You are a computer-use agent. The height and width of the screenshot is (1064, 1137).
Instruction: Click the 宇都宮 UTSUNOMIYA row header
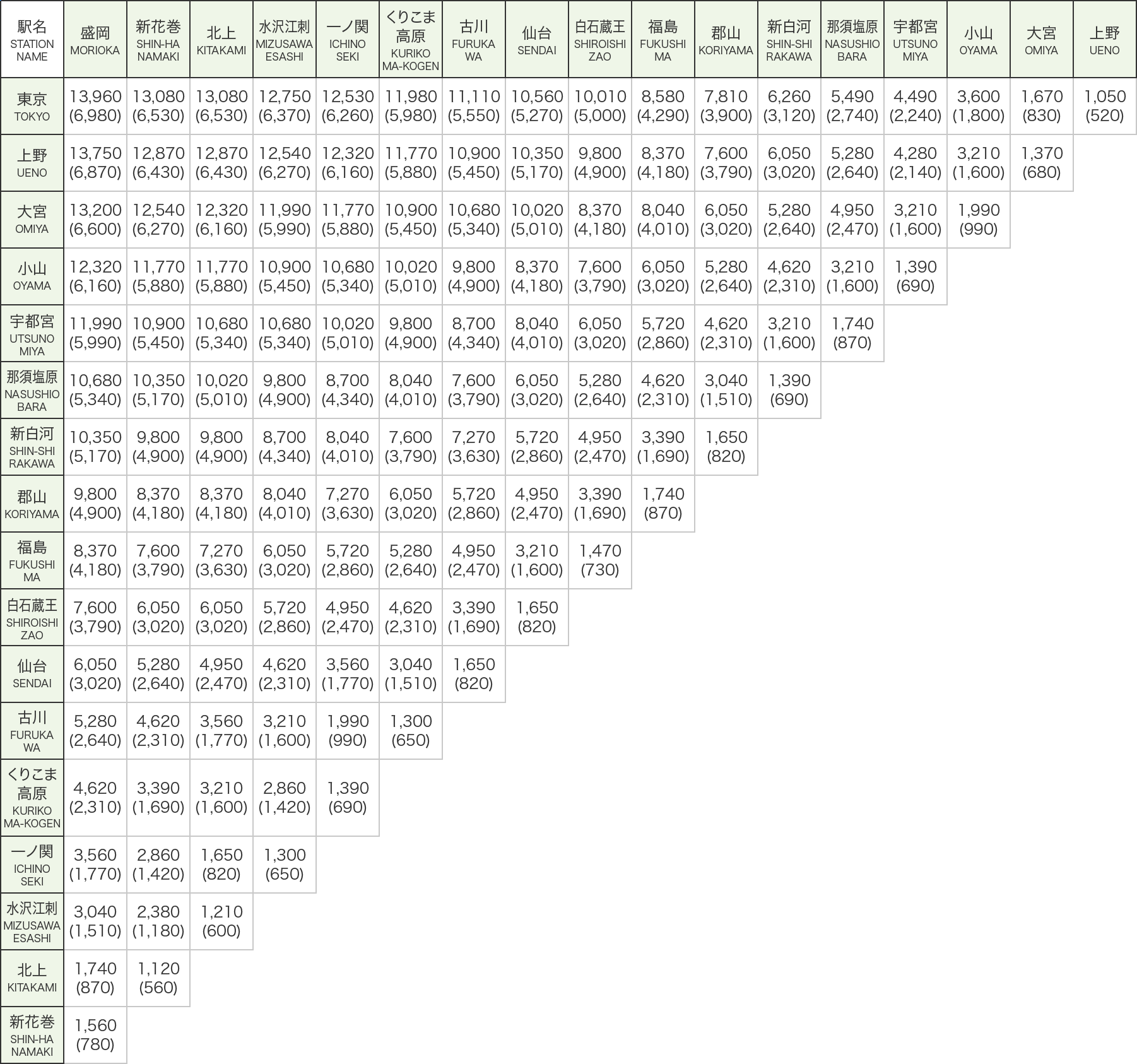pos(32,333)
